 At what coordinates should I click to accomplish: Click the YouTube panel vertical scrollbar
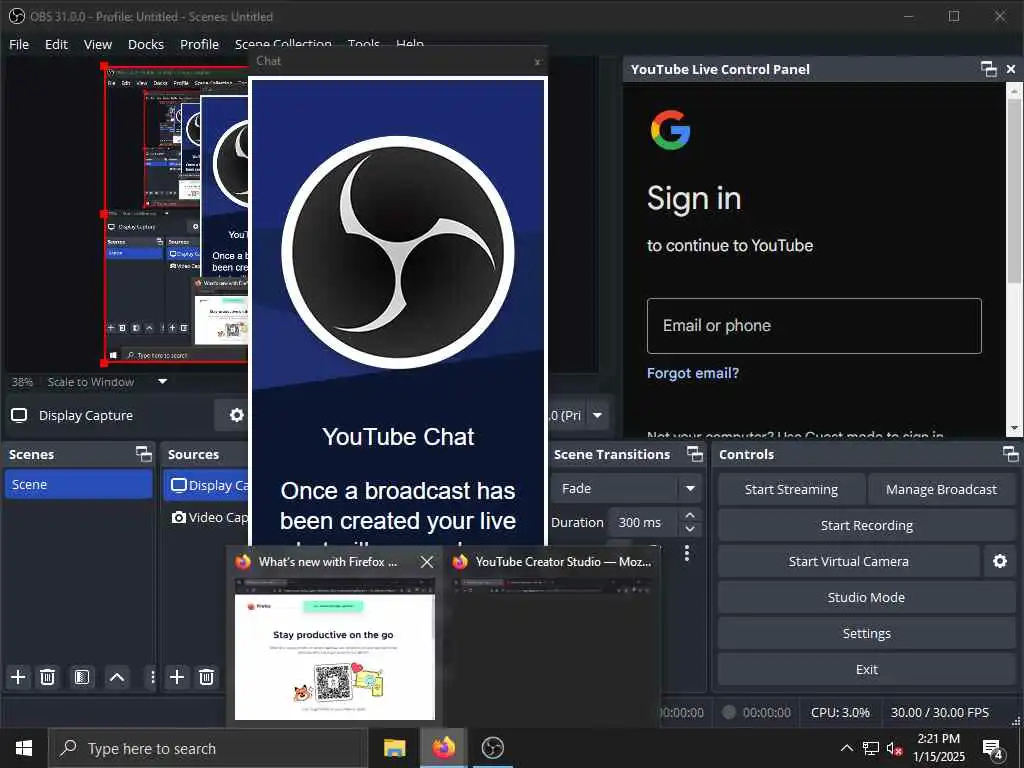click(x=1014, y=189)
